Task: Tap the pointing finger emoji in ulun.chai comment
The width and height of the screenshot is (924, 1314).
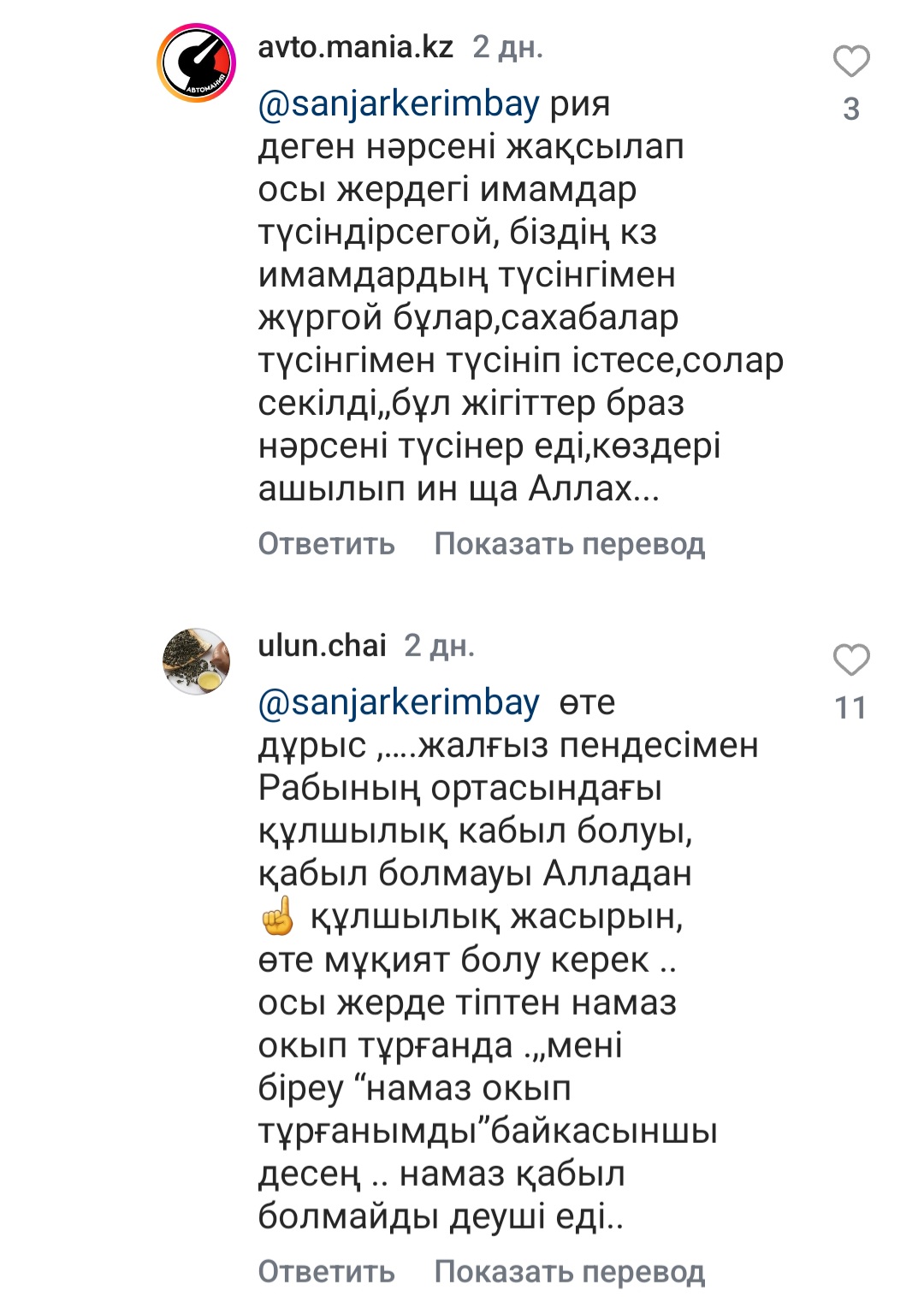Action: 277,917
